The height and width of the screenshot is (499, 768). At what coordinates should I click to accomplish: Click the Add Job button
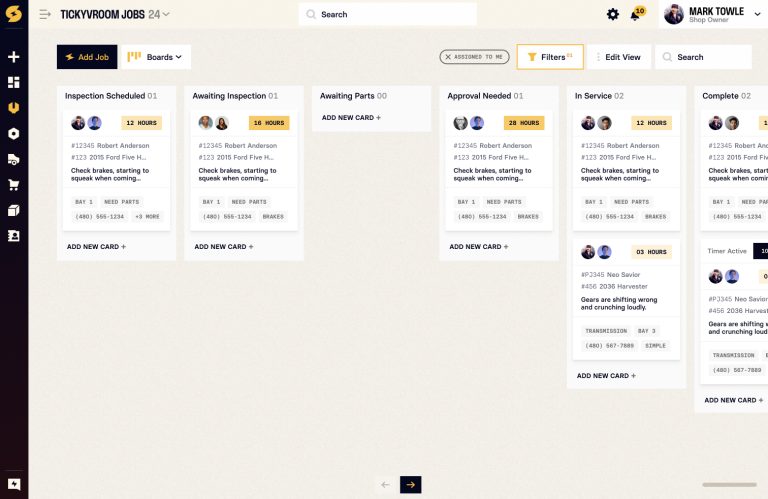click(x=87, y=57)
